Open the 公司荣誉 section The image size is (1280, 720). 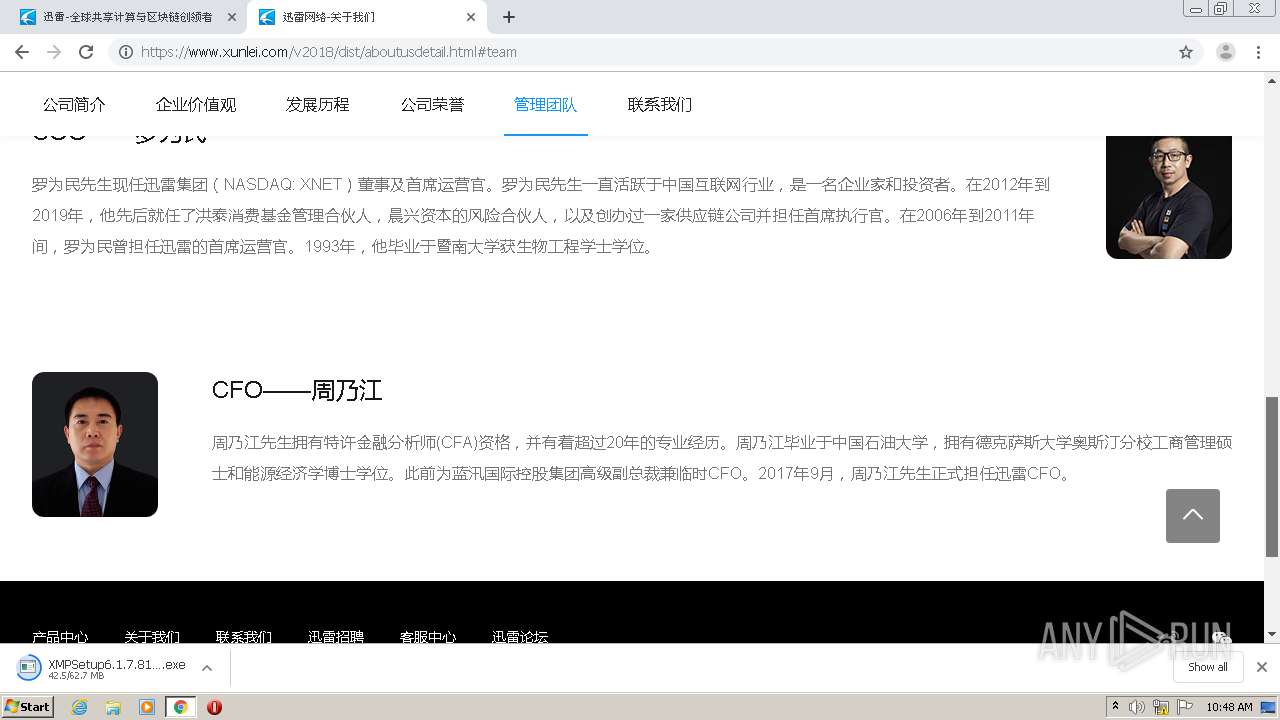coord(432,104)
